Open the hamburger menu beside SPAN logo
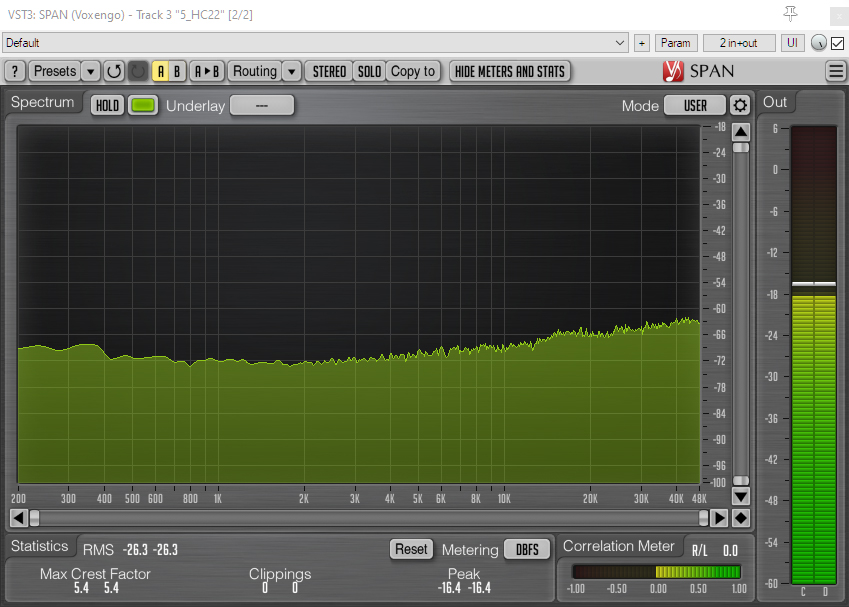Image resolution: width=849 pixels, height=607 pixels. click(x=836, y=71)
